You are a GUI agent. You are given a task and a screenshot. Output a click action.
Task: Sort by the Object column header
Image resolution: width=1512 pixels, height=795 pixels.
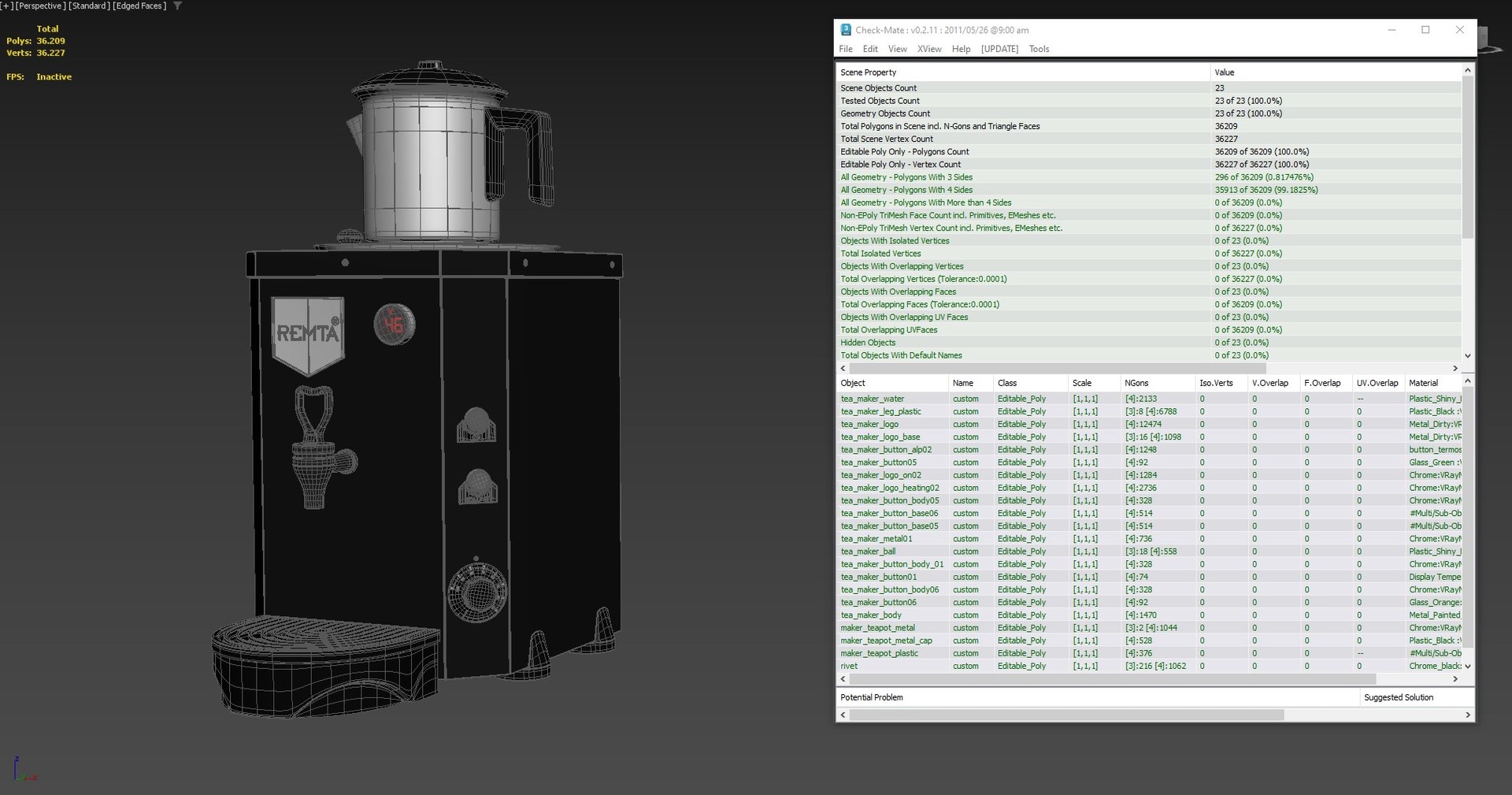[891, 383]
